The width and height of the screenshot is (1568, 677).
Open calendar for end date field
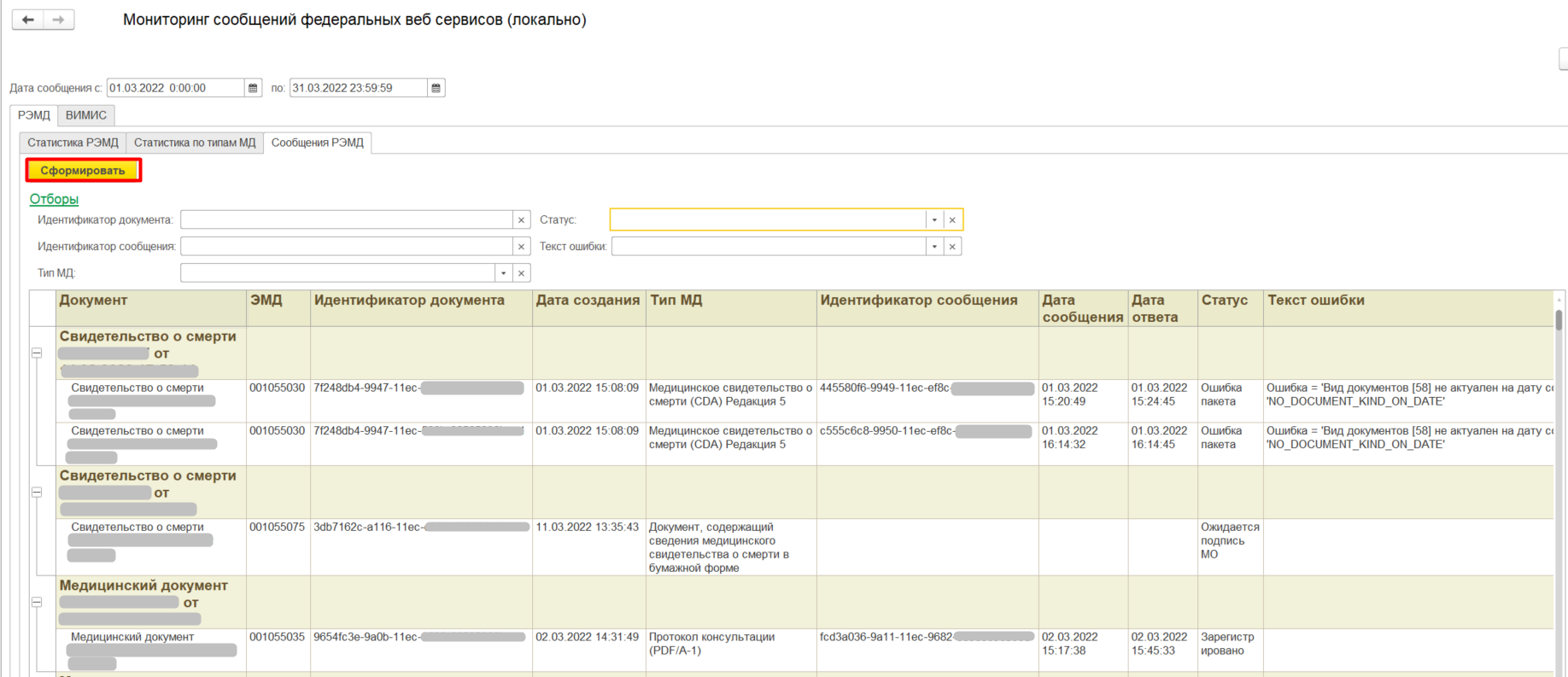436,88
